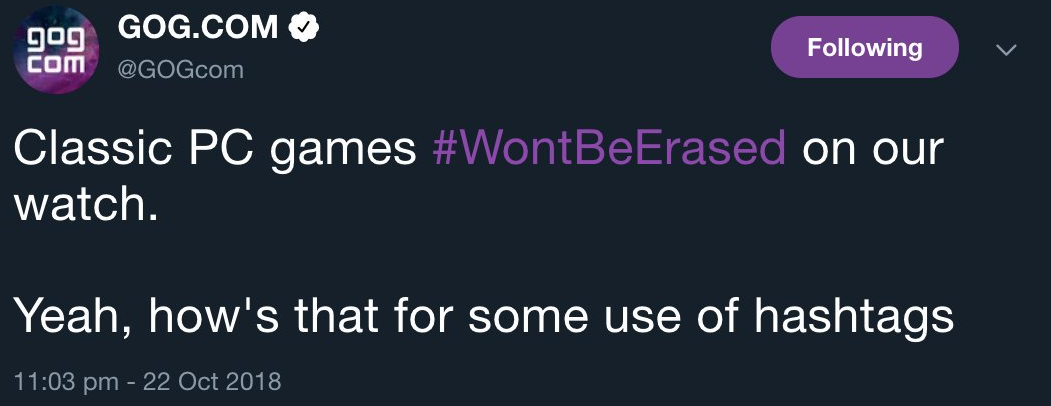
Task: Expand the tweet options chevron
Action: coord(1006,49)
